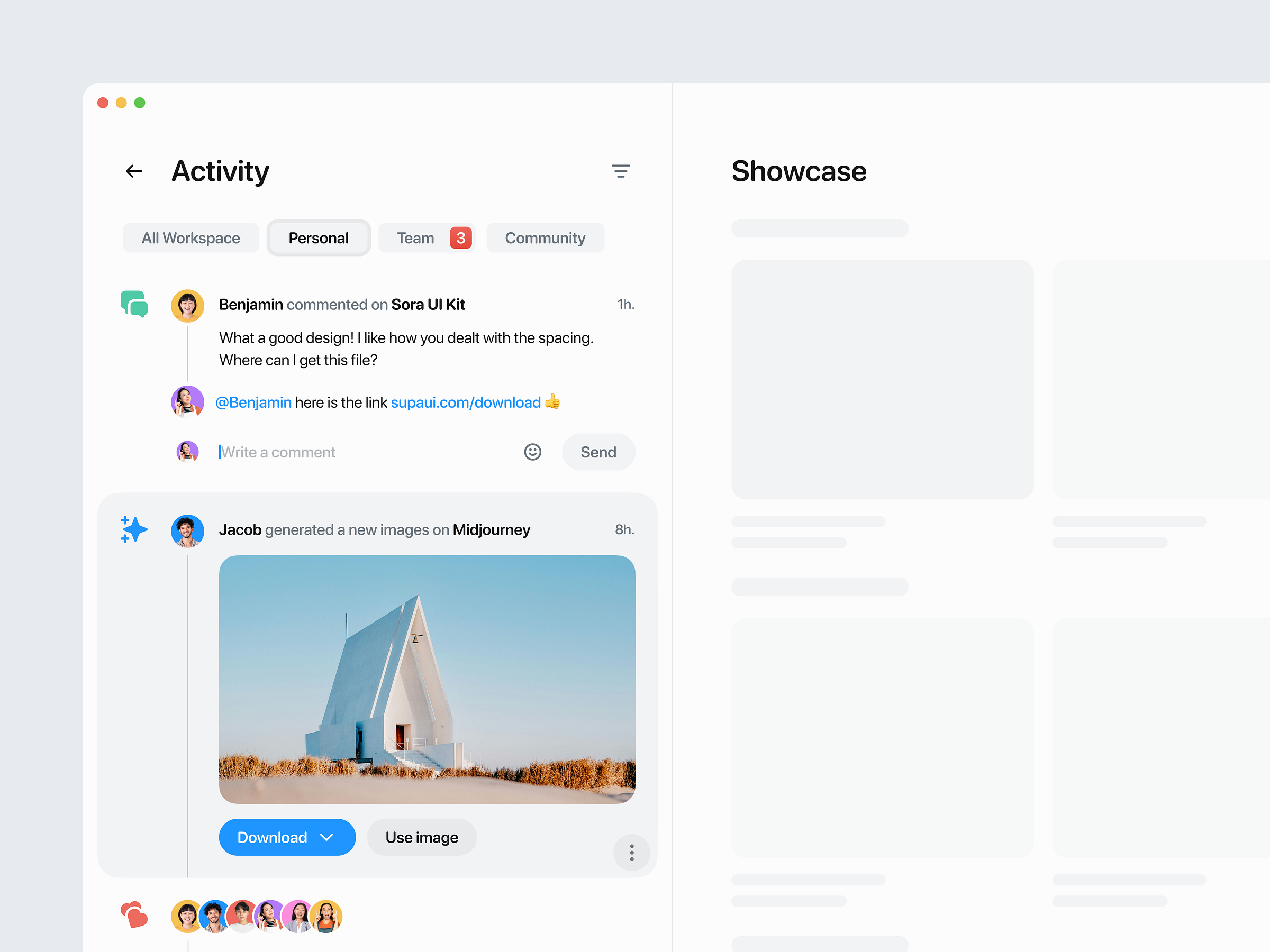The image size is (1270, 952).
Task: Switch to the Personal tab
Action: 318,237
